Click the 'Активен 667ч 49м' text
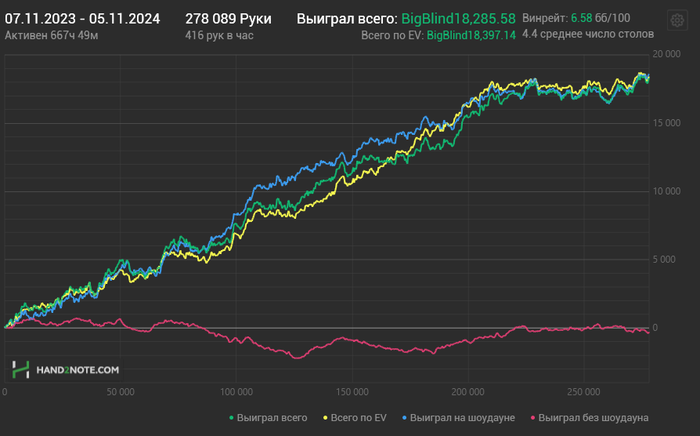 pyautogui.click(x=51, y=35)
